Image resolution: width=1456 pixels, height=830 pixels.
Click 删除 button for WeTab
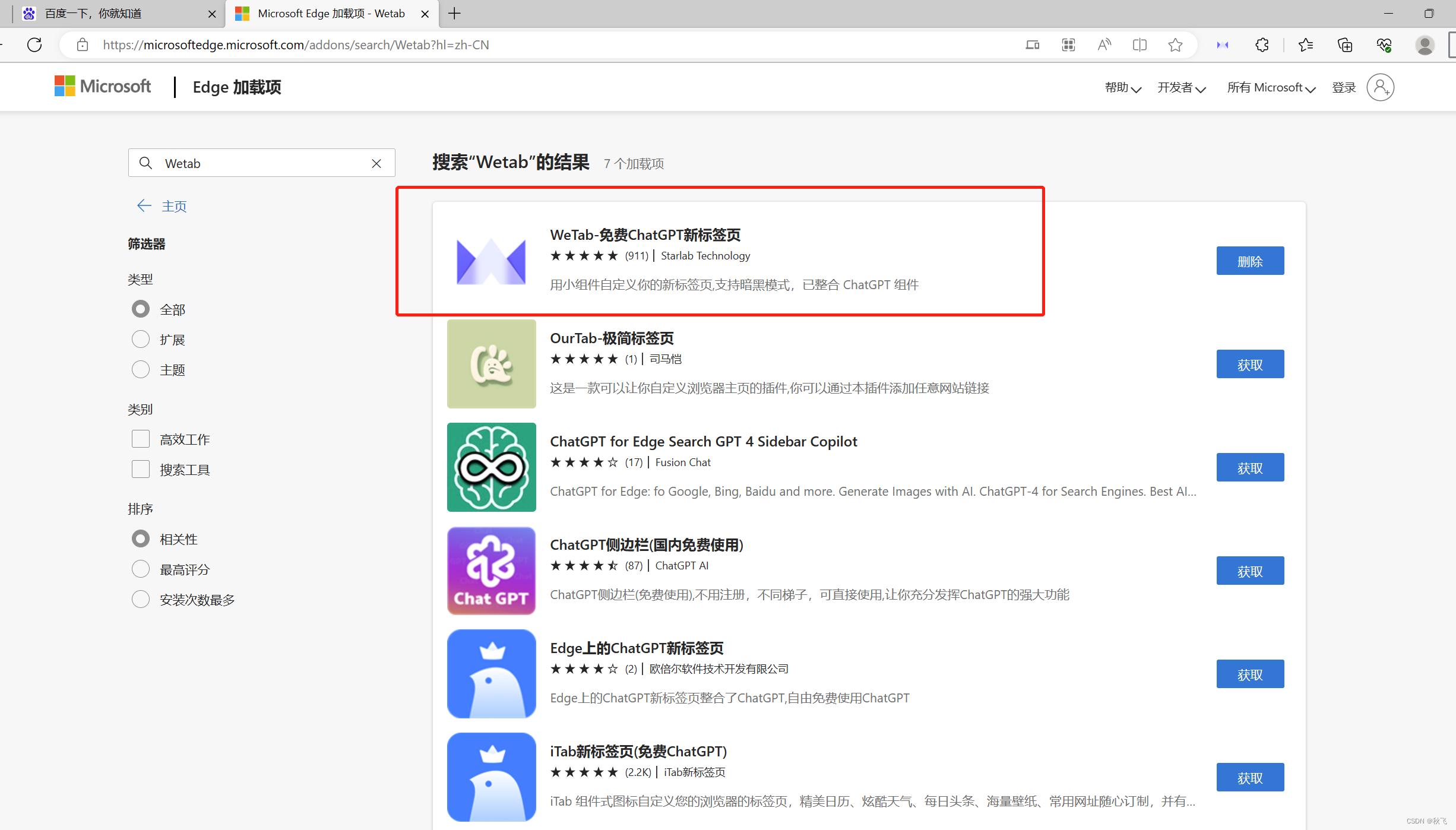[x=1250, y=261]
